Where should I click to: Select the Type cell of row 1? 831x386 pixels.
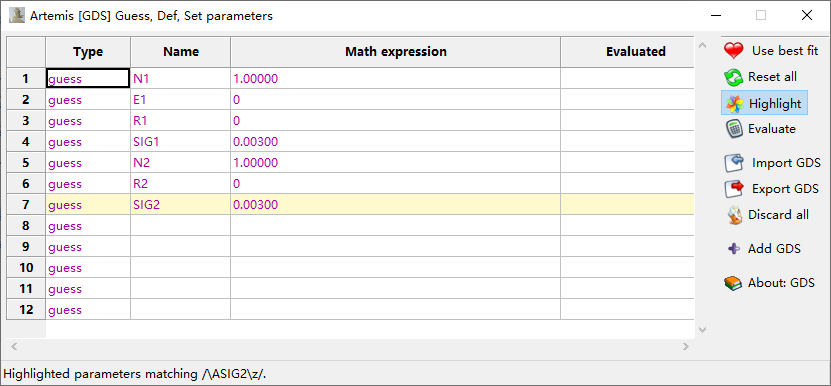click(88, 78)
